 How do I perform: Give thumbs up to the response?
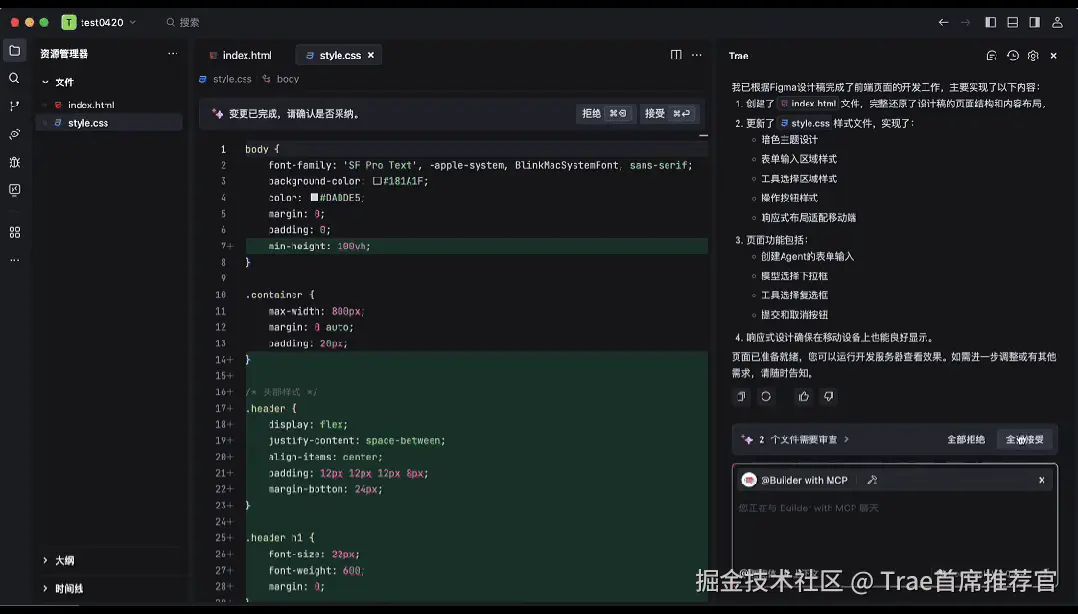804,397
